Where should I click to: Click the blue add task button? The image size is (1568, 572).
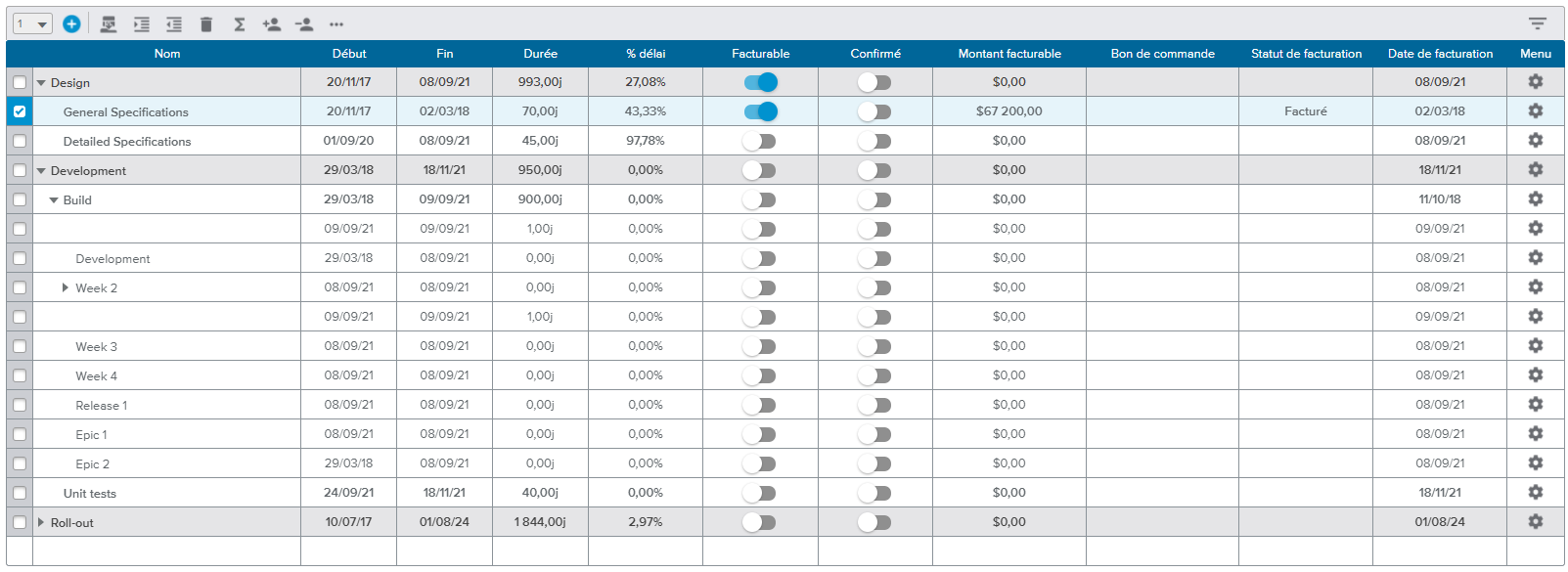click(71, 23)
